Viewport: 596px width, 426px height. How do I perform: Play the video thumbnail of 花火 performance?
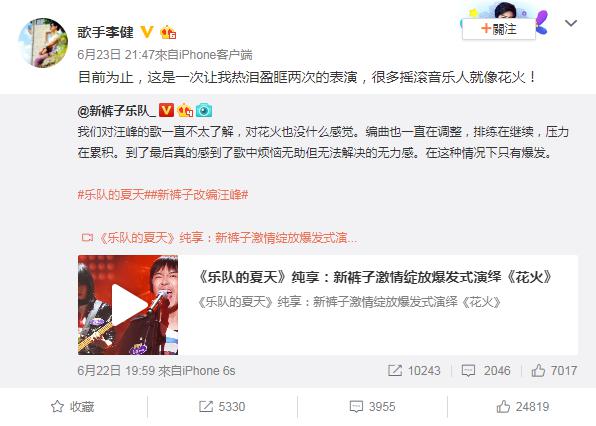tap(128, 305)
